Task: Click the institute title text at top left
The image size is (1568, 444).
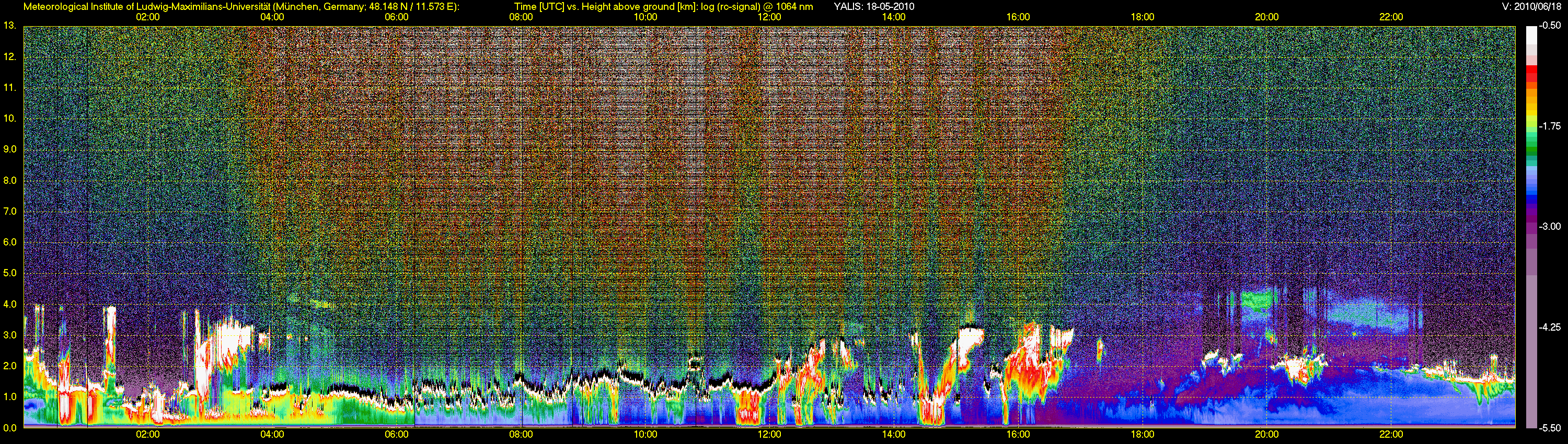Action: (x=241, y=7)
